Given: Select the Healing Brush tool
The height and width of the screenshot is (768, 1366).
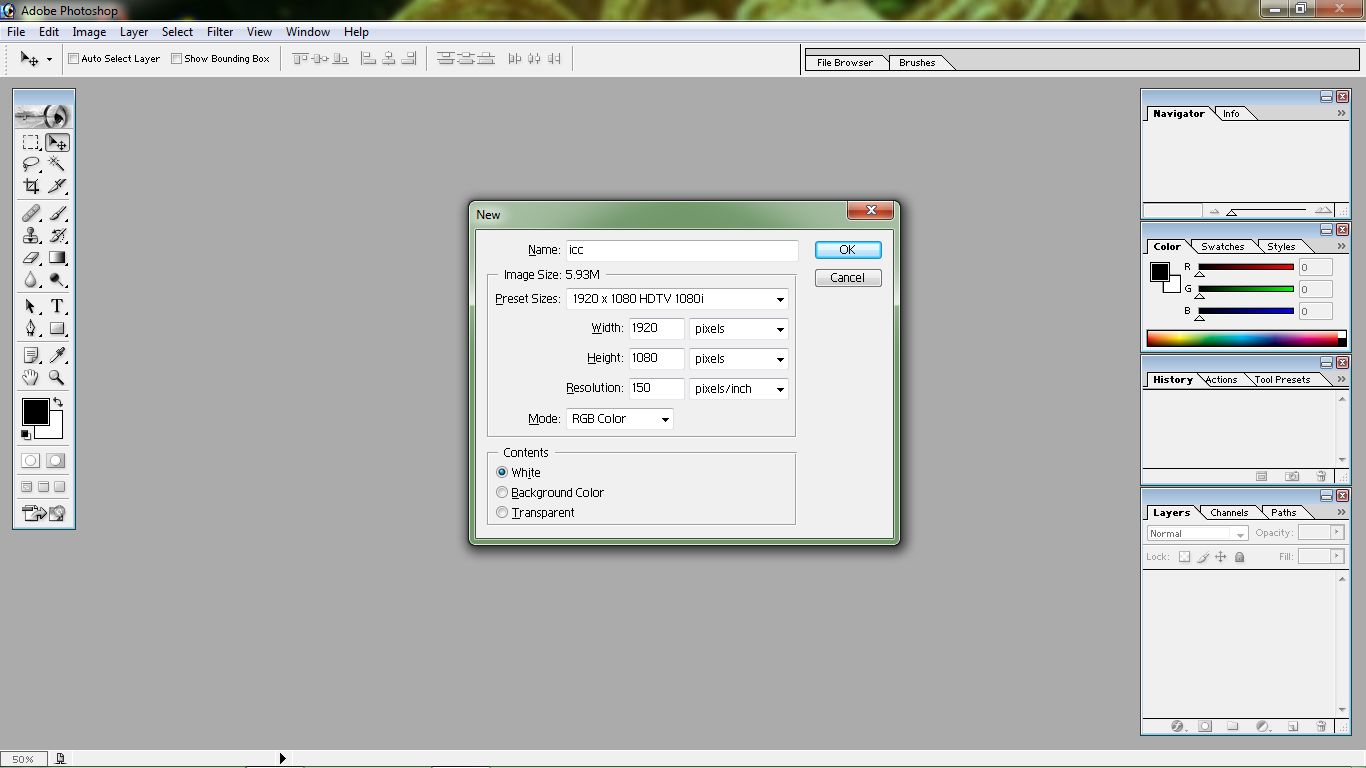Looking at the screenshot, I should click(30, 213).
